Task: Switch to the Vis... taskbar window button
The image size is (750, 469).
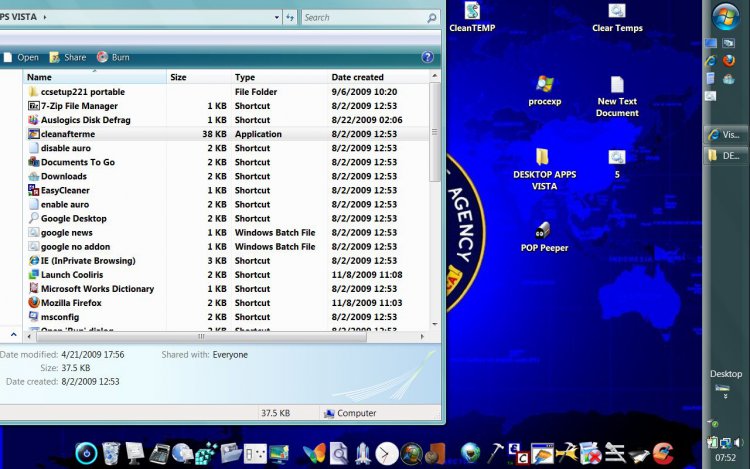Action: click(x=726, y=135)
